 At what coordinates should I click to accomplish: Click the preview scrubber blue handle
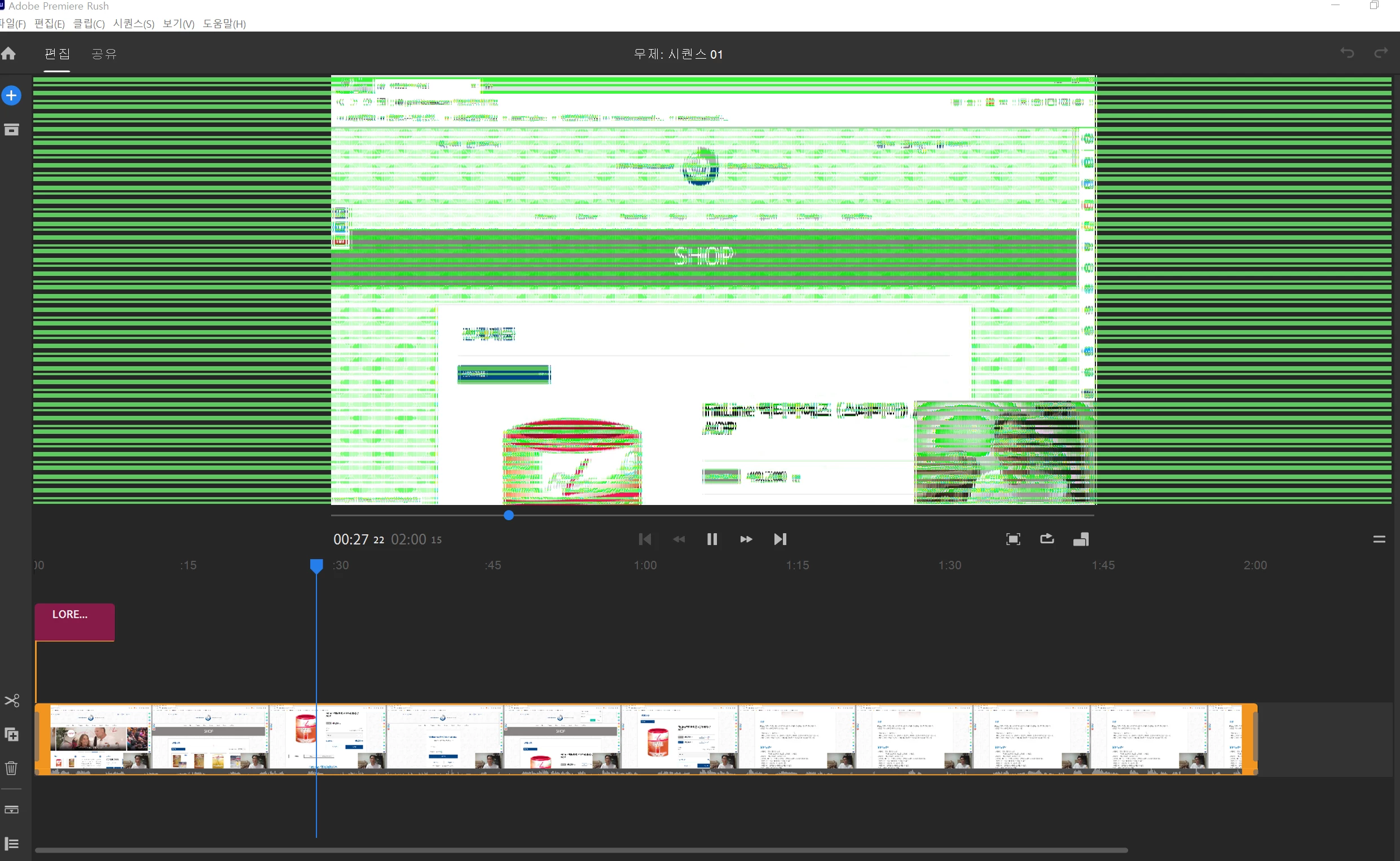(509, 515)
